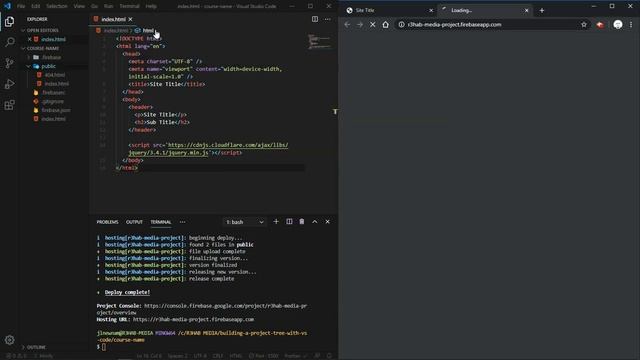Open the Run and Debug view
The height and width of the screenshot is (360, 640).
[x=9, y=84]
